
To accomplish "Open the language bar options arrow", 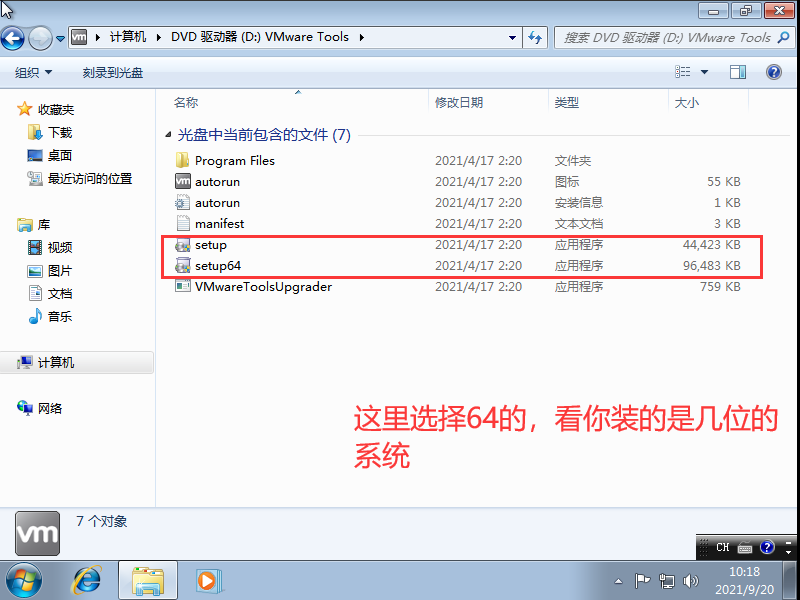I will pyautogui.click(x=788, y=552).
